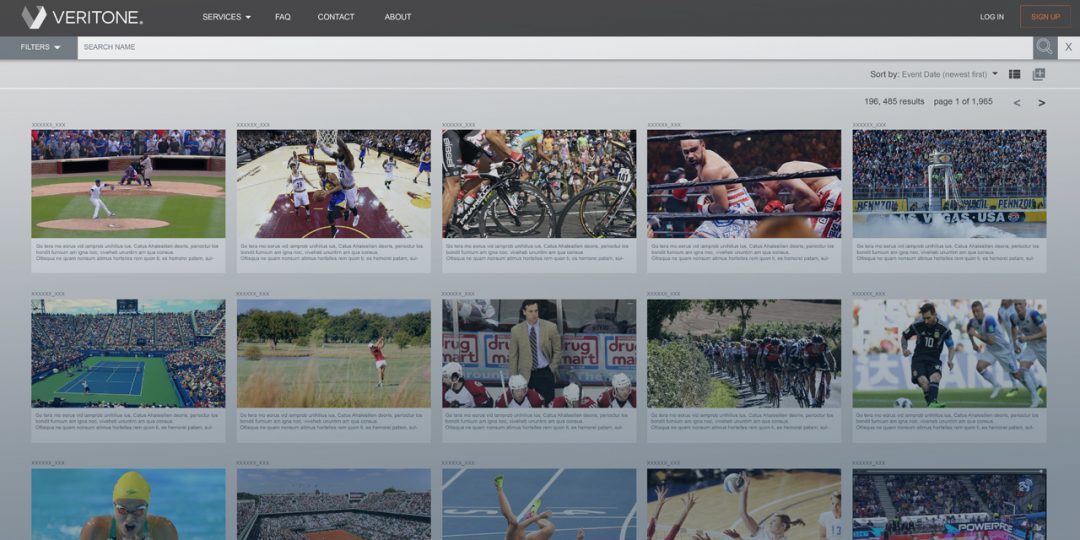
Task: Open the cycling peloton thumbnail
Action: coord(744,353)
